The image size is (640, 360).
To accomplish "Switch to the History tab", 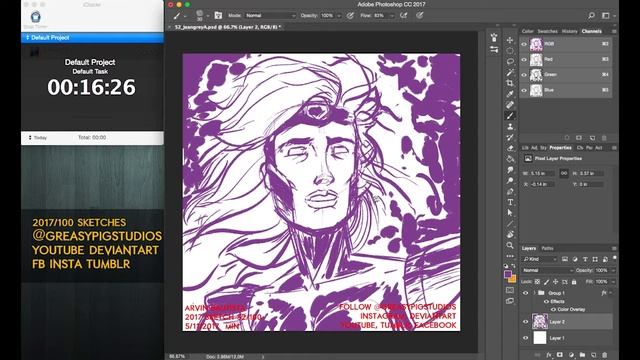I will pyautogui.click(x=569, y=31).
